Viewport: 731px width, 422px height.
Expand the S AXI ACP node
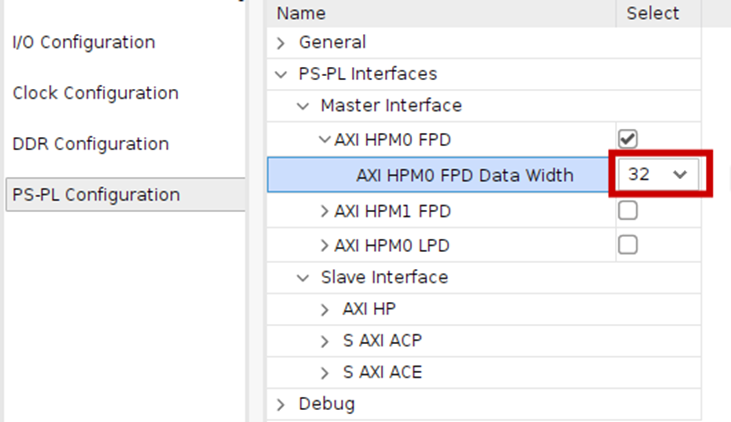(325, 341)
